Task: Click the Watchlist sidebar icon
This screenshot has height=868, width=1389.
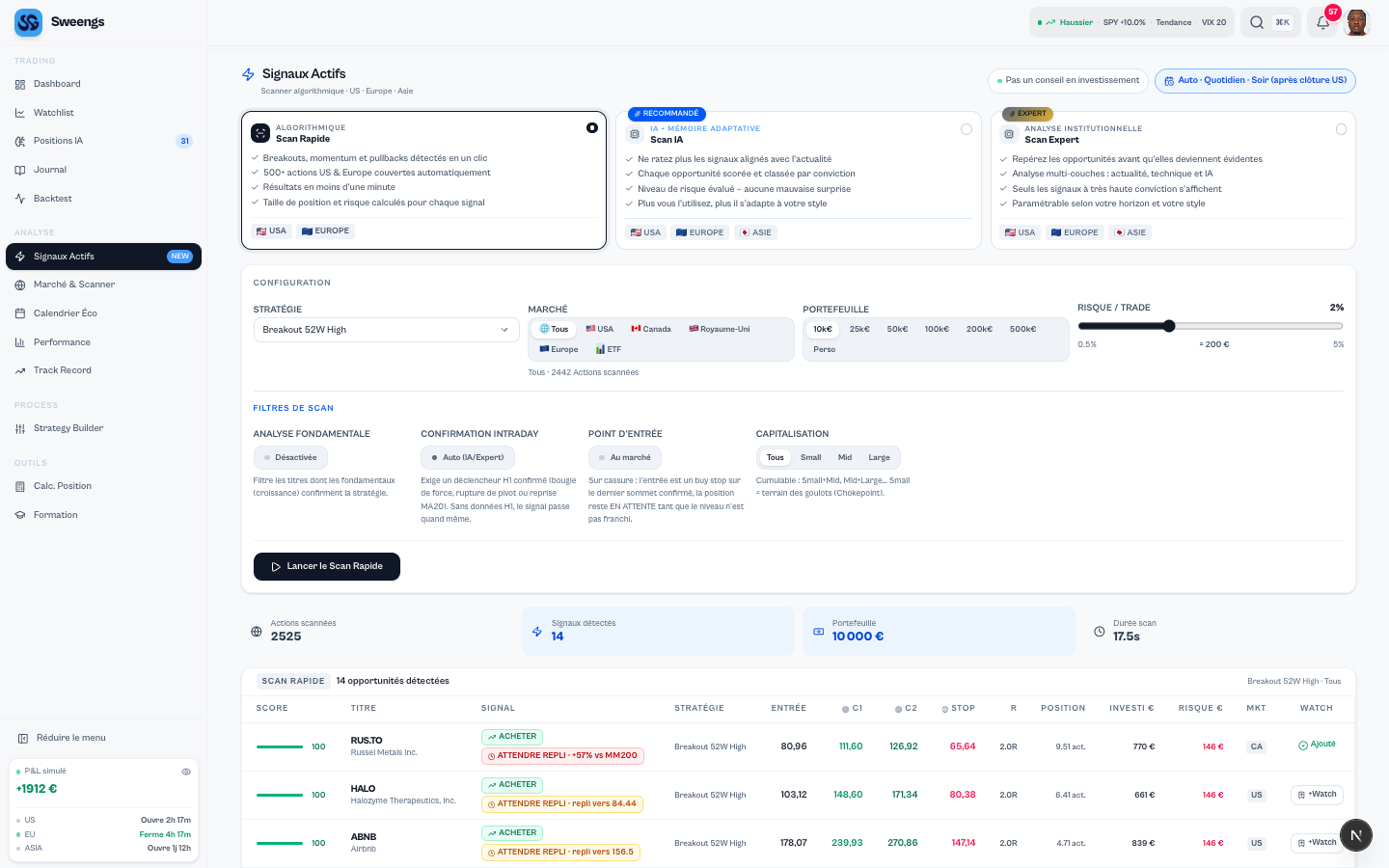Action: pos(20,113)
